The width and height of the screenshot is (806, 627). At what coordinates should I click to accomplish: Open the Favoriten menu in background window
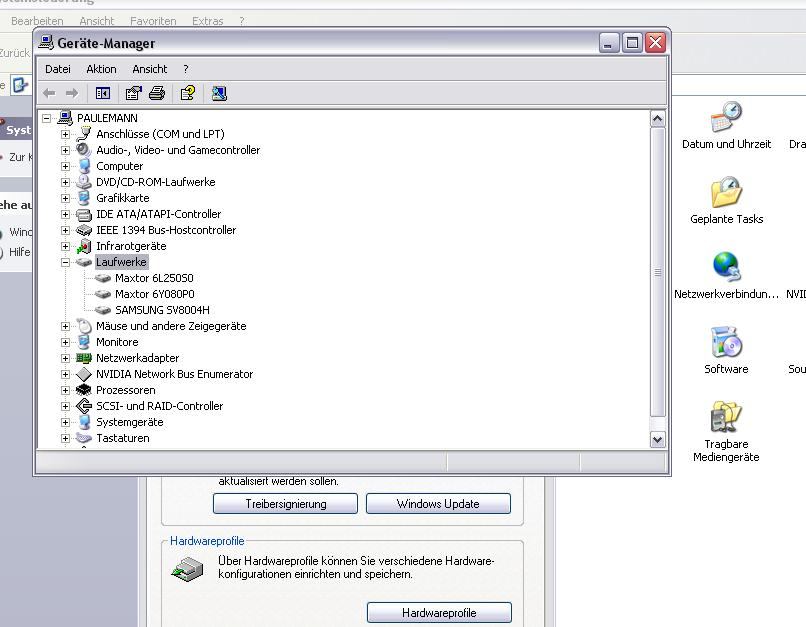click(x=153, y=21)
